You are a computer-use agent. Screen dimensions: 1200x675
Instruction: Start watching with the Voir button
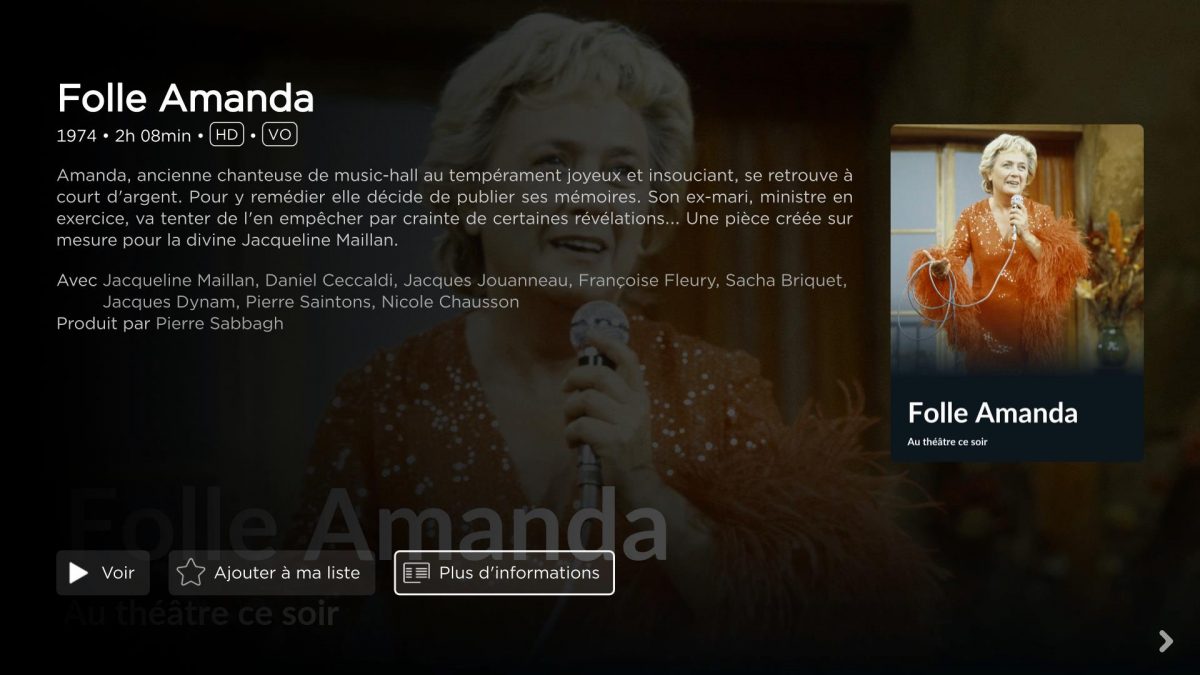pos(103,573)
